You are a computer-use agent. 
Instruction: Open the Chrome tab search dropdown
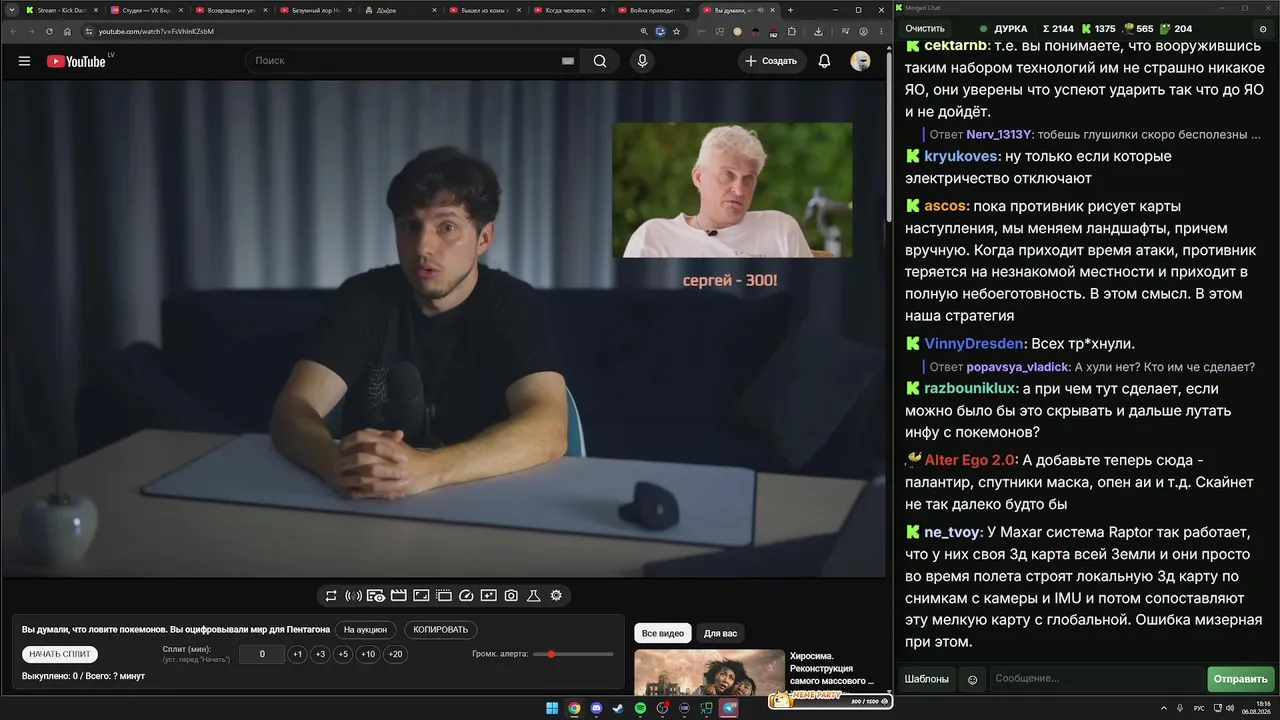point(10,10)
